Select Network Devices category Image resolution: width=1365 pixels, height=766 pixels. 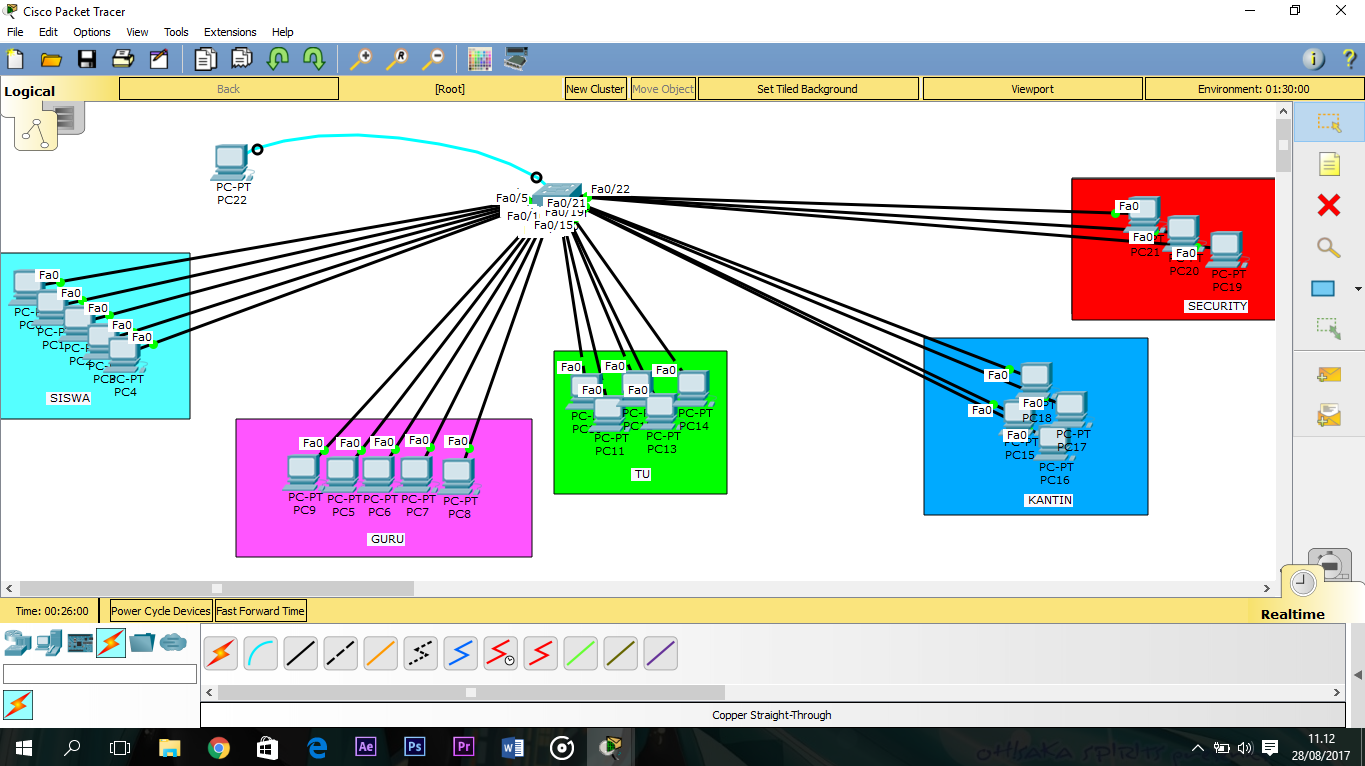18,642
